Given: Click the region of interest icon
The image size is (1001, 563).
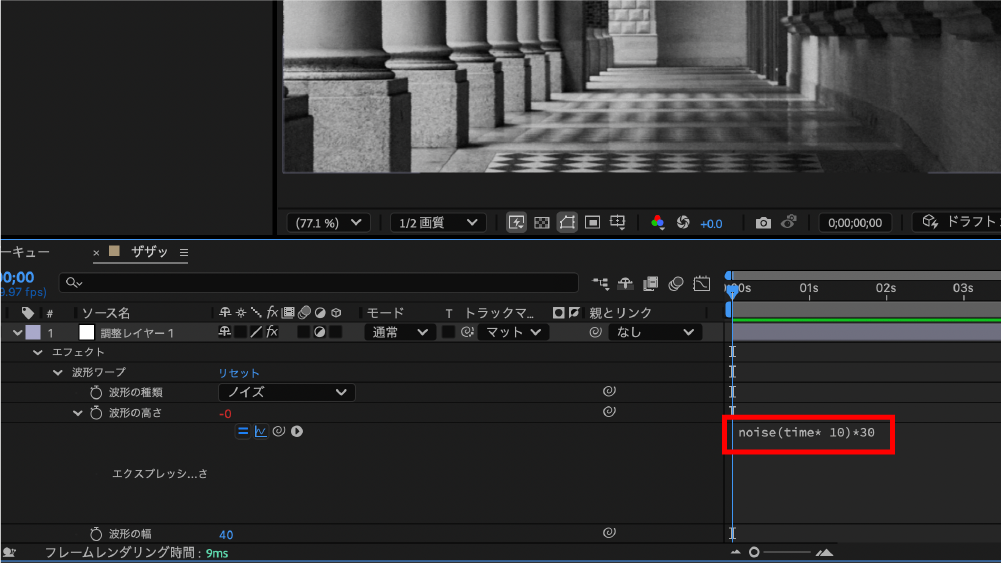Looking at the screenshot, I should click(x=592, y=222).
